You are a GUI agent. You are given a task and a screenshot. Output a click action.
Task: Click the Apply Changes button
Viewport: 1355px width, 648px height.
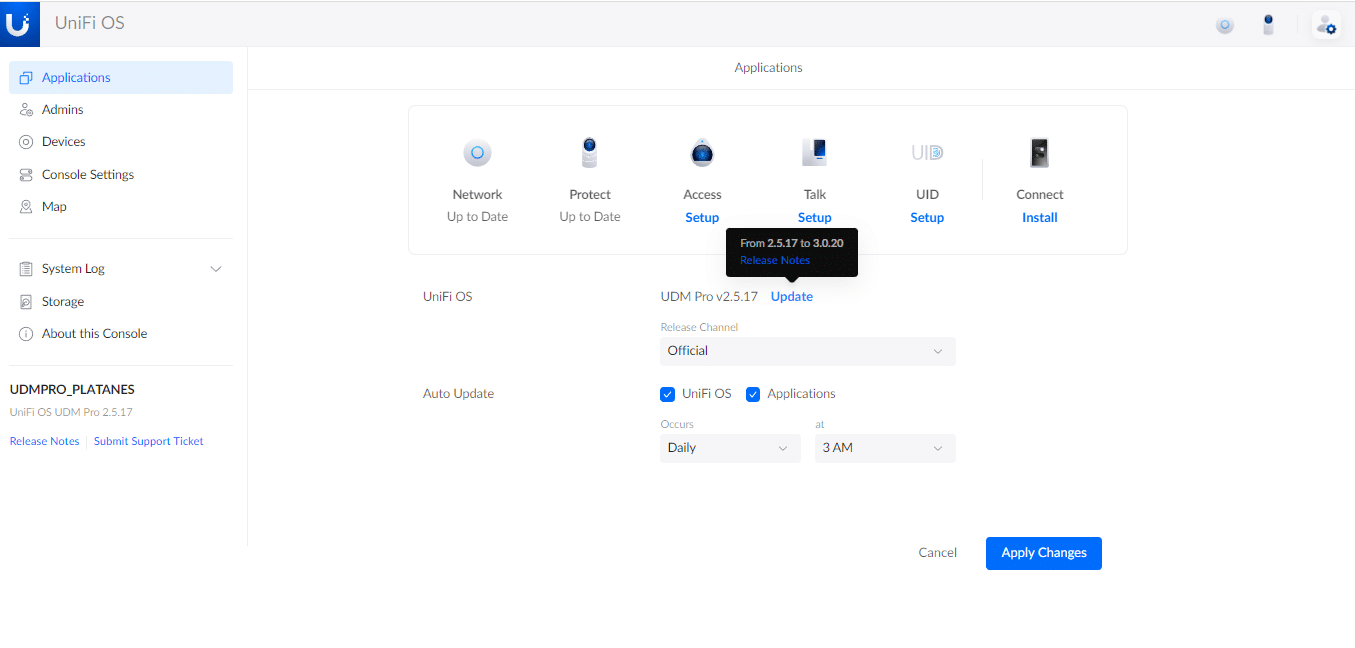(x=1043, y=552)
